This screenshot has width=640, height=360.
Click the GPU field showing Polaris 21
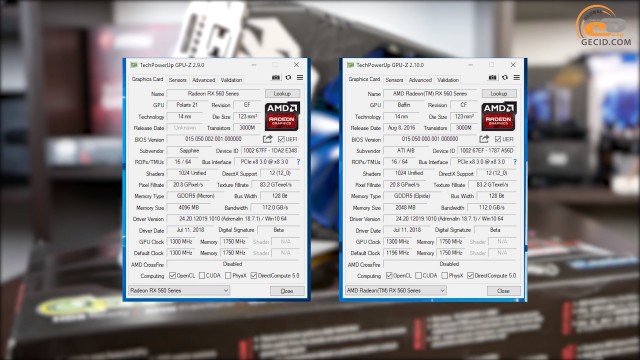pyautogui.click(x=187, y=105)
